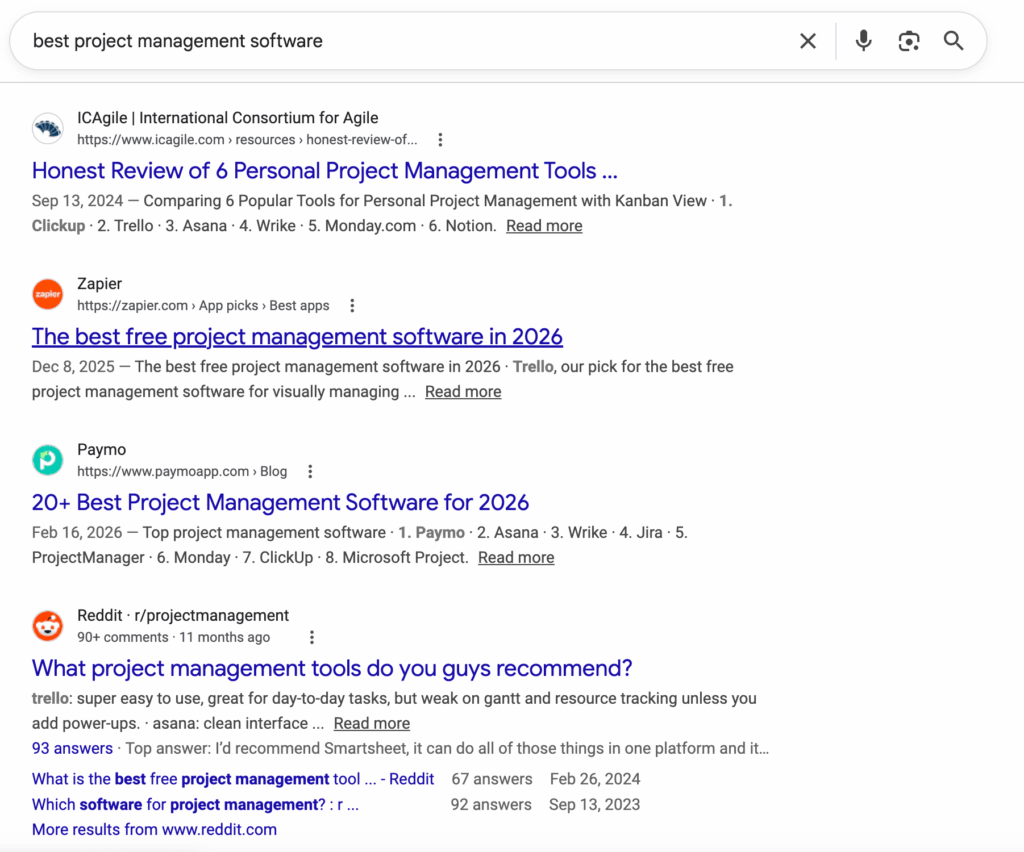The width and height of the screenshot is (1024, 852).
Task: Start voice search with microphone icon
Action: 863,41
